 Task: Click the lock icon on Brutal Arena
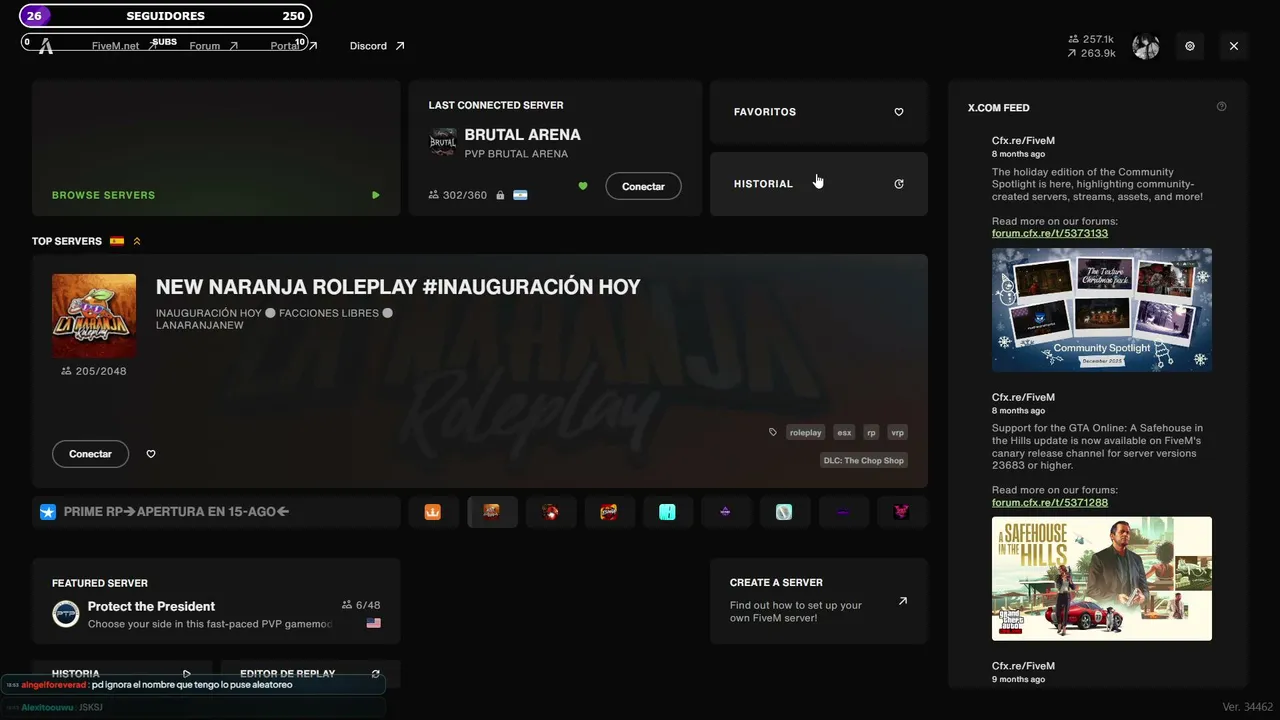[500, 195]
